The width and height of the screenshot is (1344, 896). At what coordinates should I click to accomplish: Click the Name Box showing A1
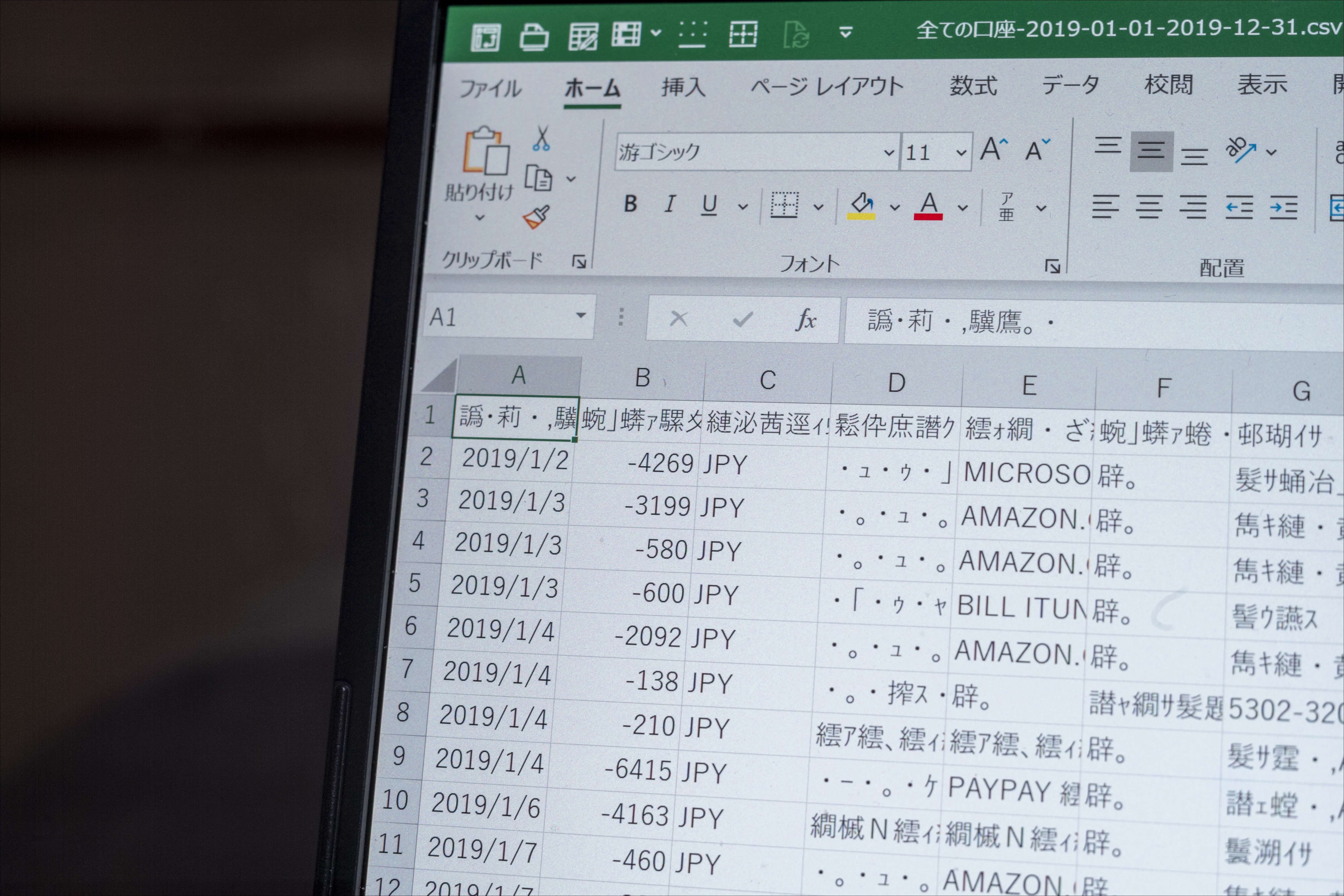[509, 316]
